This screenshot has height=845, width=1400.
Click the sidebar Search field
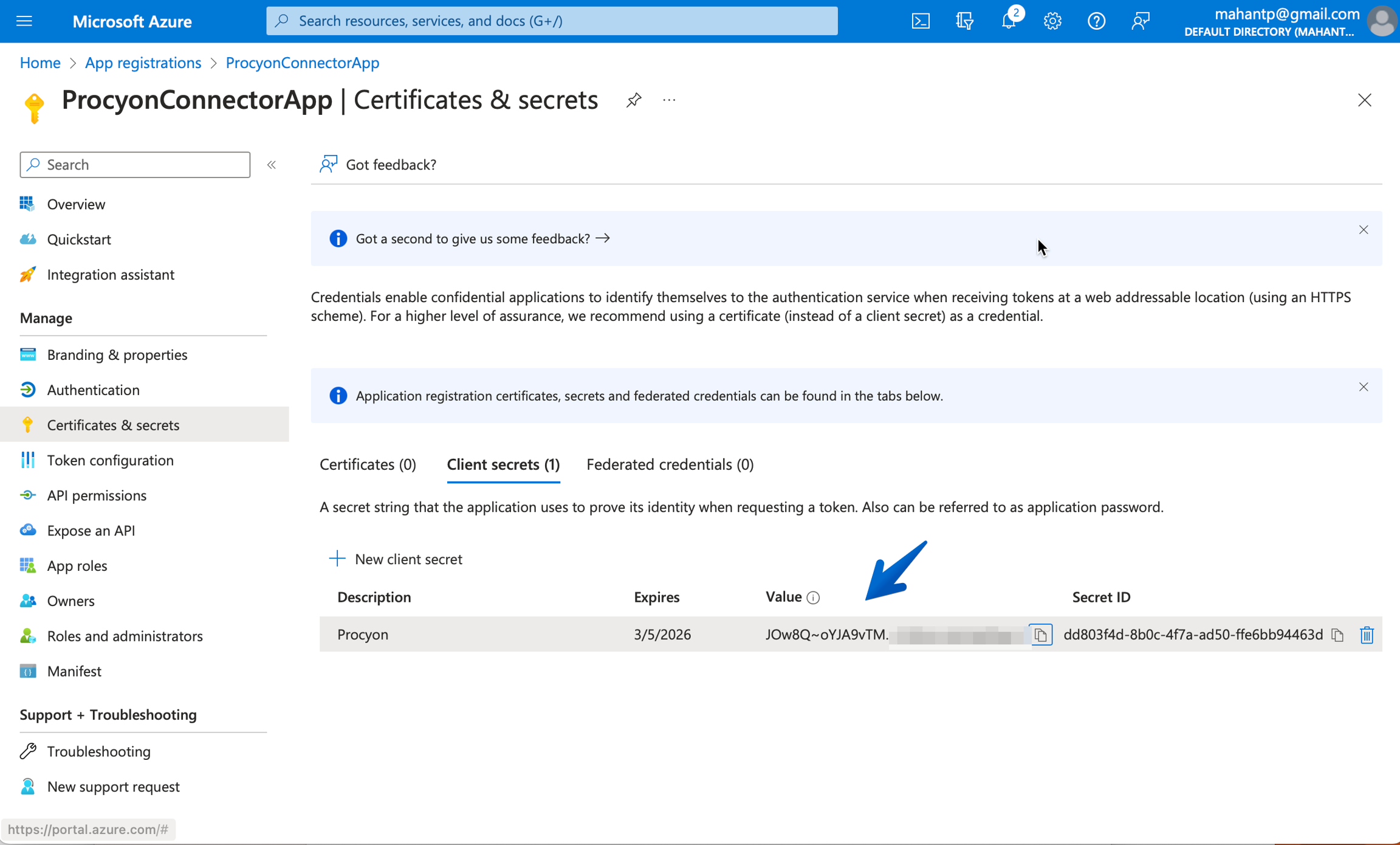tap(135, 165)
